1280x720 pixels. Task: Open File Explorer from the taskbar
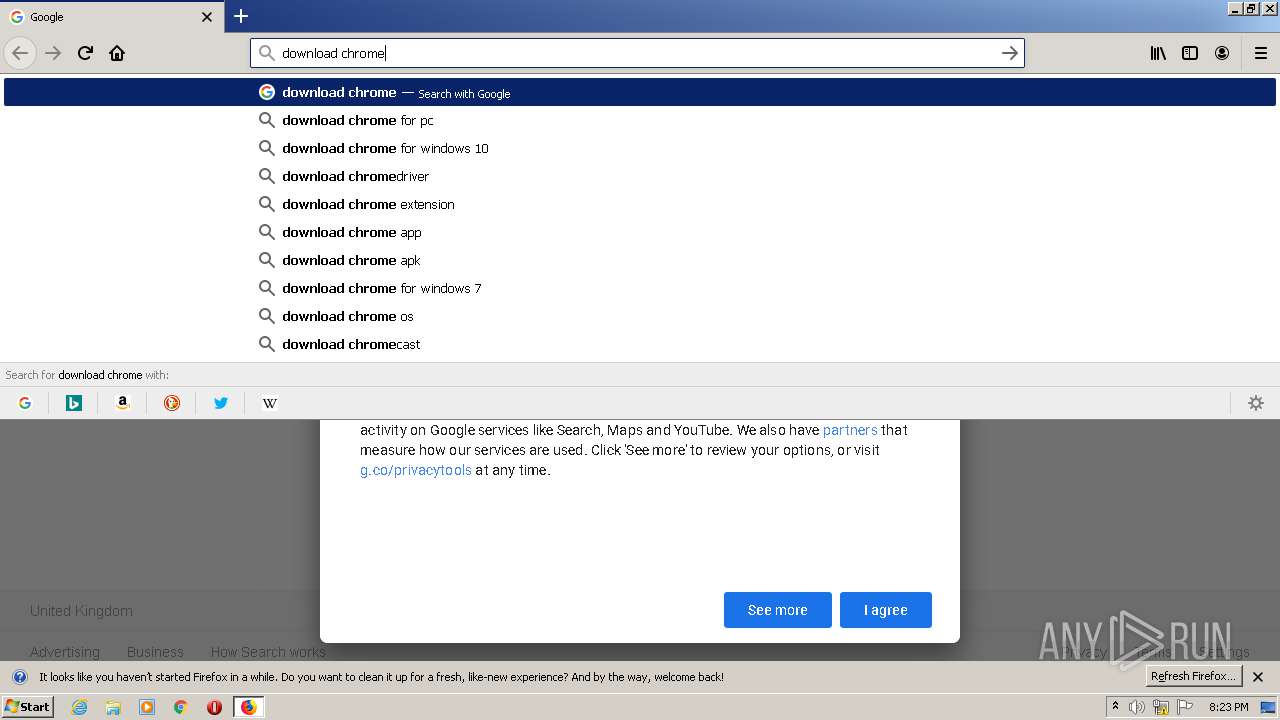click(113, 707)
